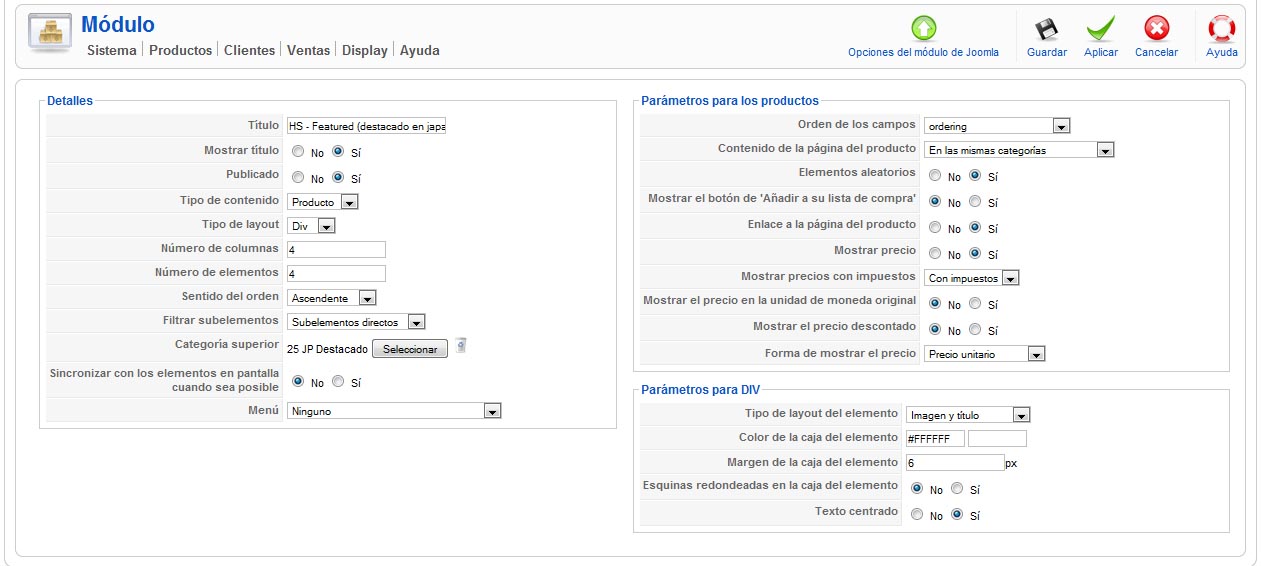The width and height of the screenshot is (1261, 566).
Task: Open the Productos menu
Action: [x=180, y=50]
